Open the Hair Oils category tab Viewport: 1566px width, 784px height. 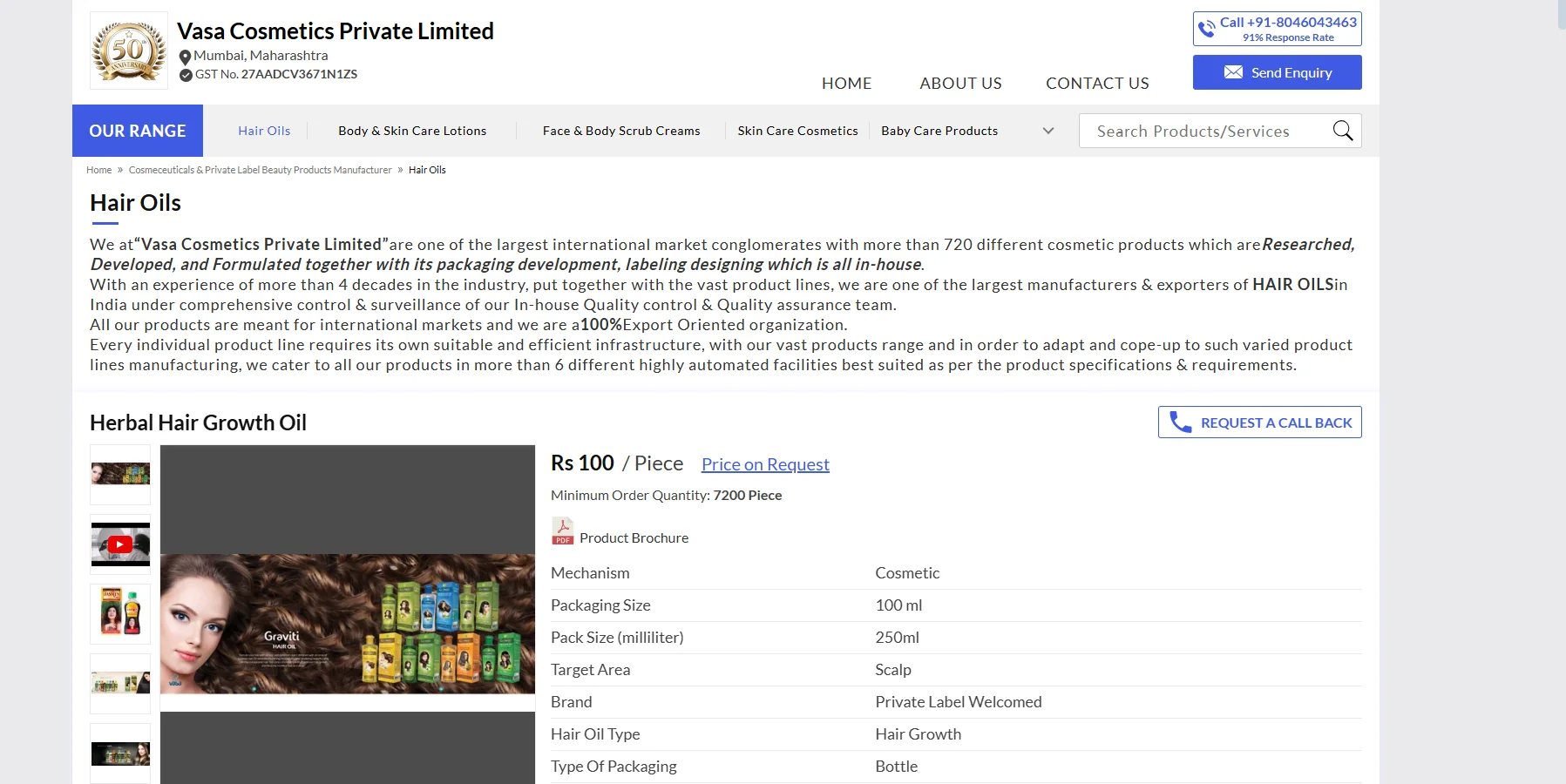[264, 131]
